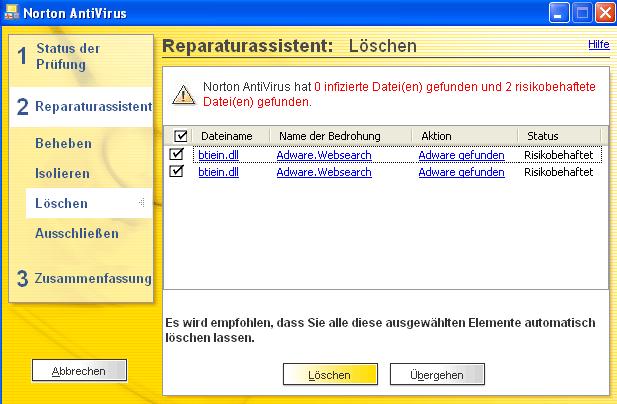Screen dimensions: 617x404
Task: Go to Beheben in the sidebar
Action: (63, 143)
